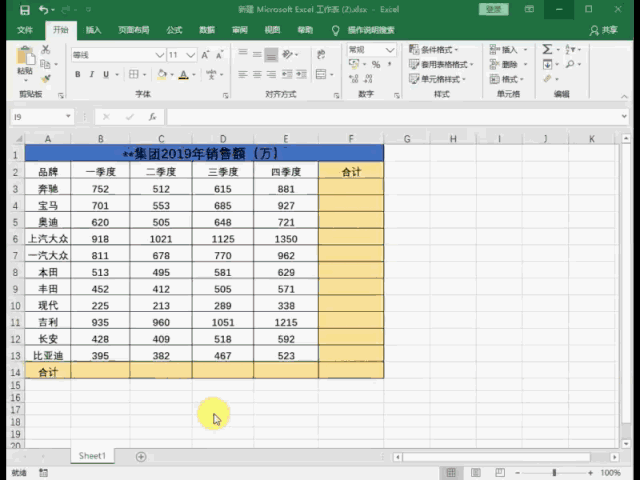The width and height of the screenshot is (640, 480).
Task: Click the sign-in button in the title bar
Action: click(x=493, y=9)
